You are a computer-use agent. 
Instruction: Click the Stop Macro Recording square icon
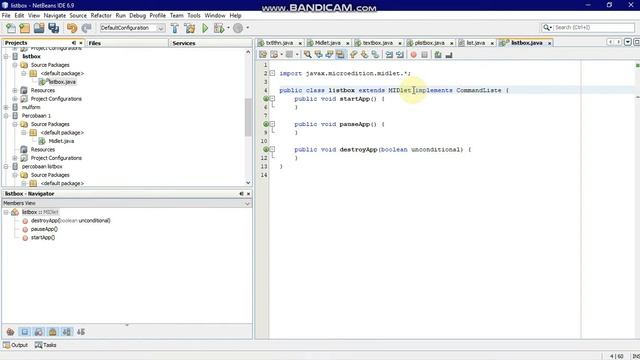click(x=424, y=54)
